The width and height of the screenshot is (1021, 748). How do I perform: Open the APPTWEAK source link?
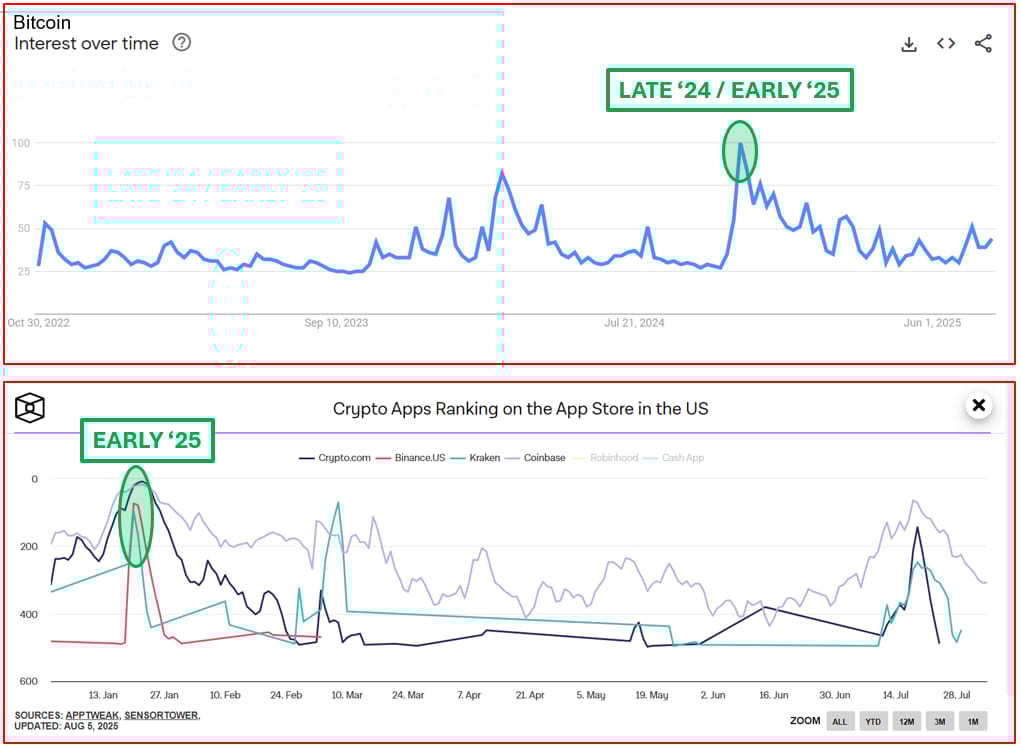(92, 715)
